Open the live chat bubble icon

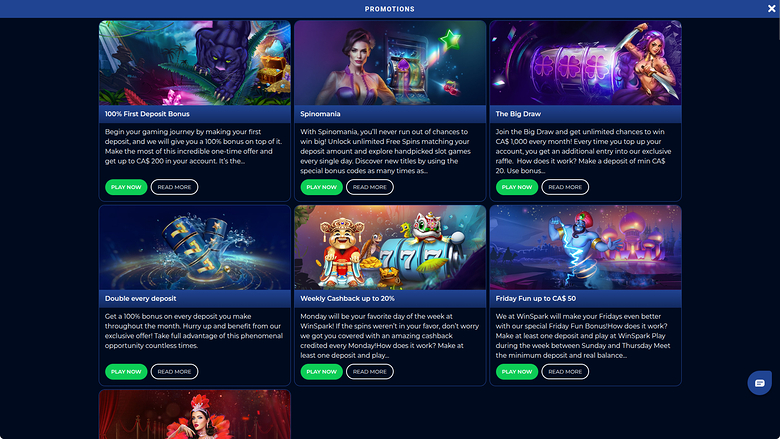tap(760, 383)
